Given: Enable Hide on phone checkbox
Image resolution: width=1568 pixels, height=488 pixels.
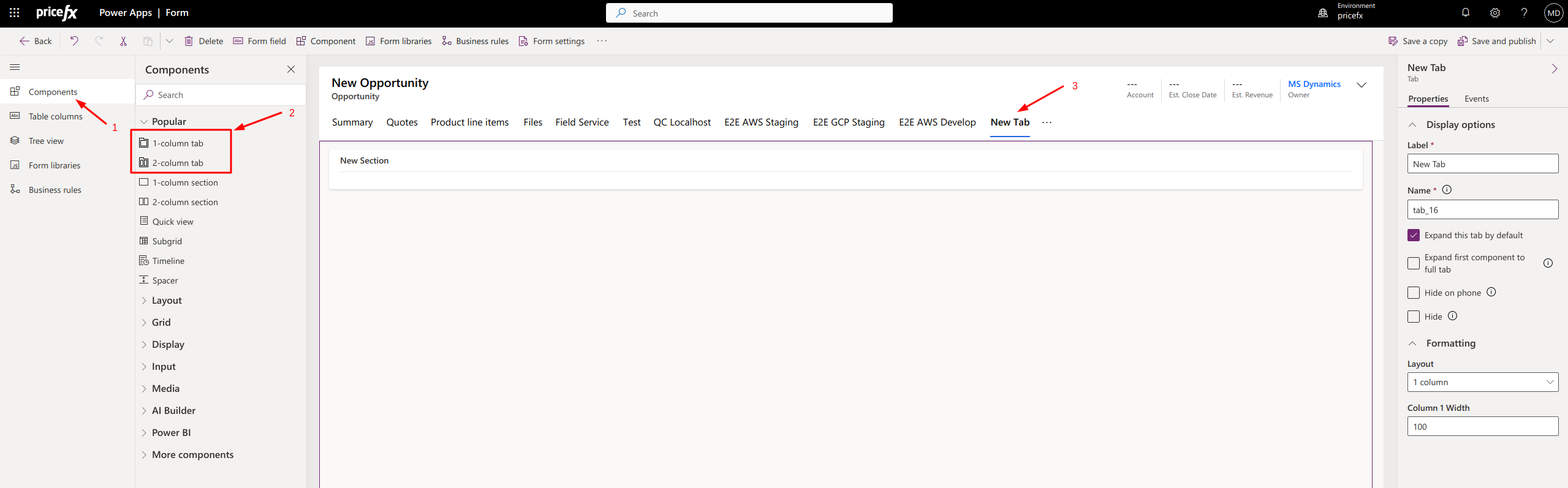Looking at the screenshot, I should tap(1414, 293).
